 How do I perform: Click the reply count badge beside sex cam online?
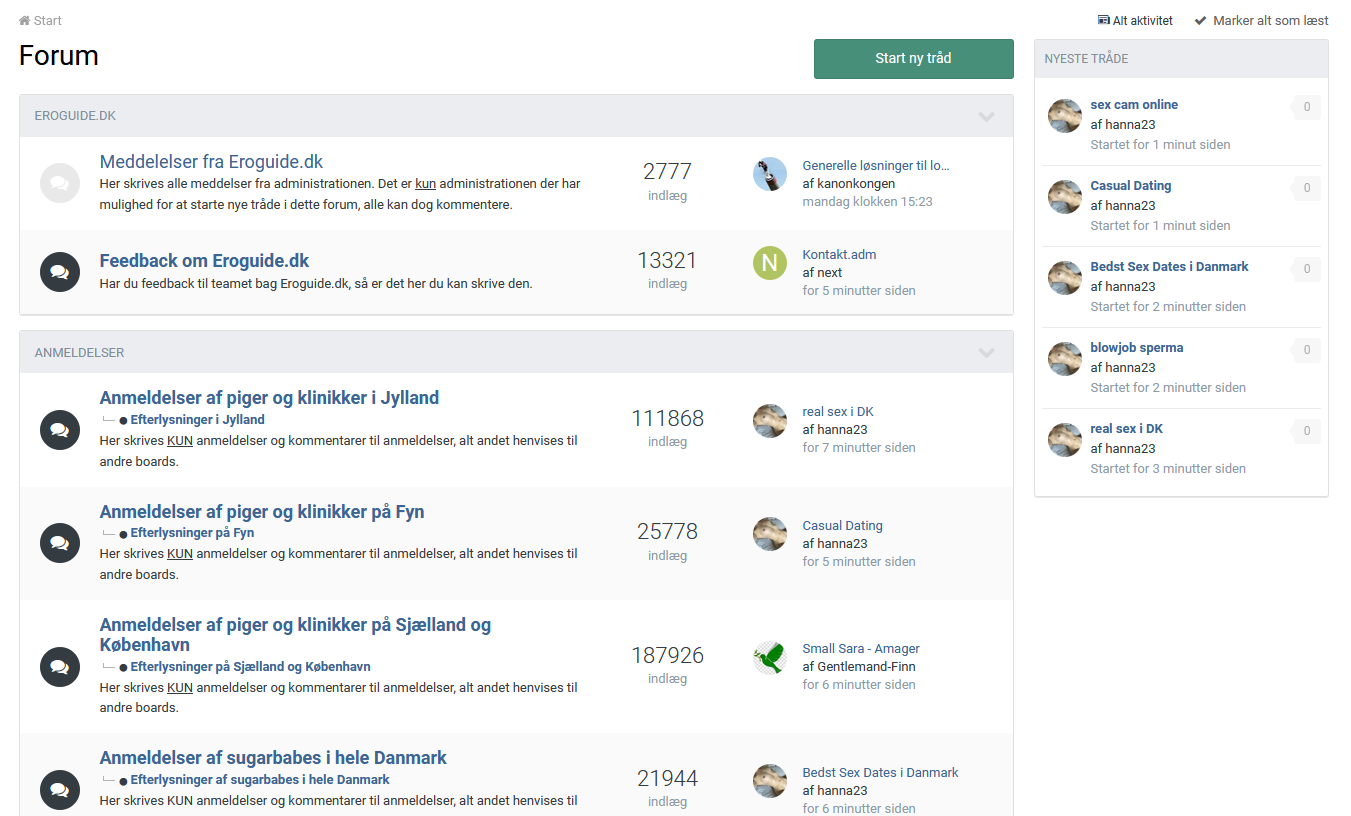[1306, 107]
